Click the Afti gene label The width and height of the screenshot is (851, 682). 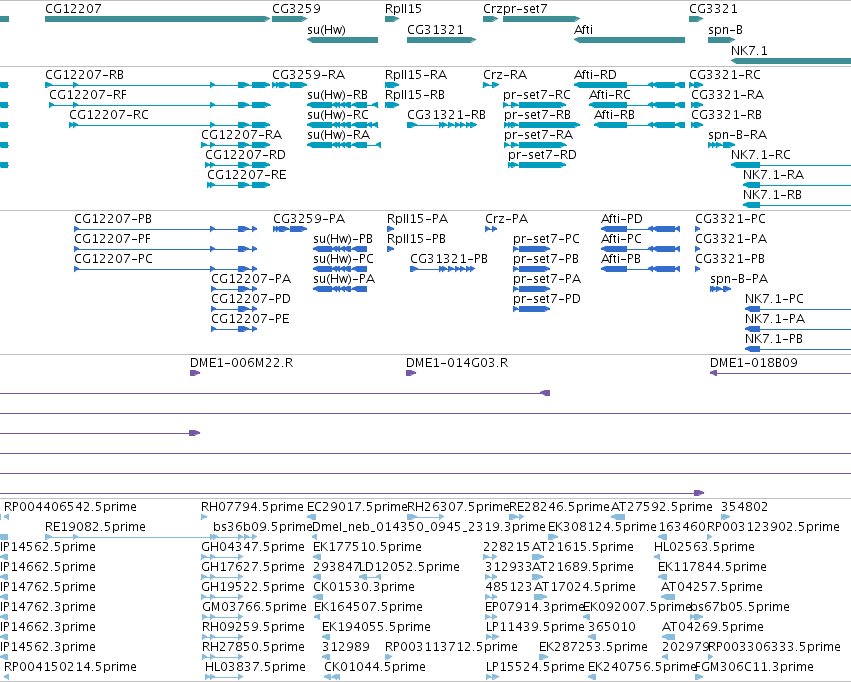[583, 30]
